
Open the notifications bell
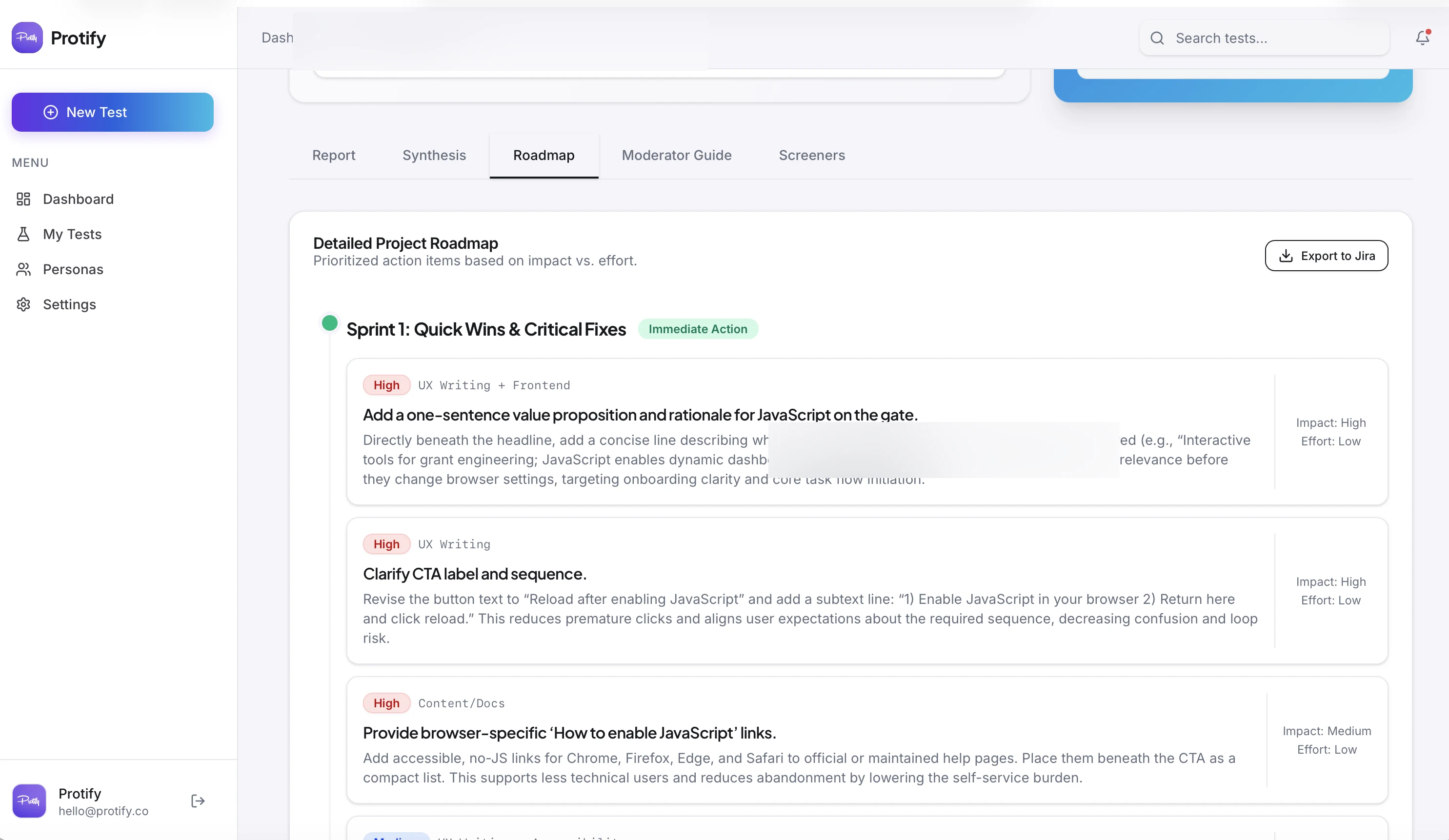pos(1423,38)
